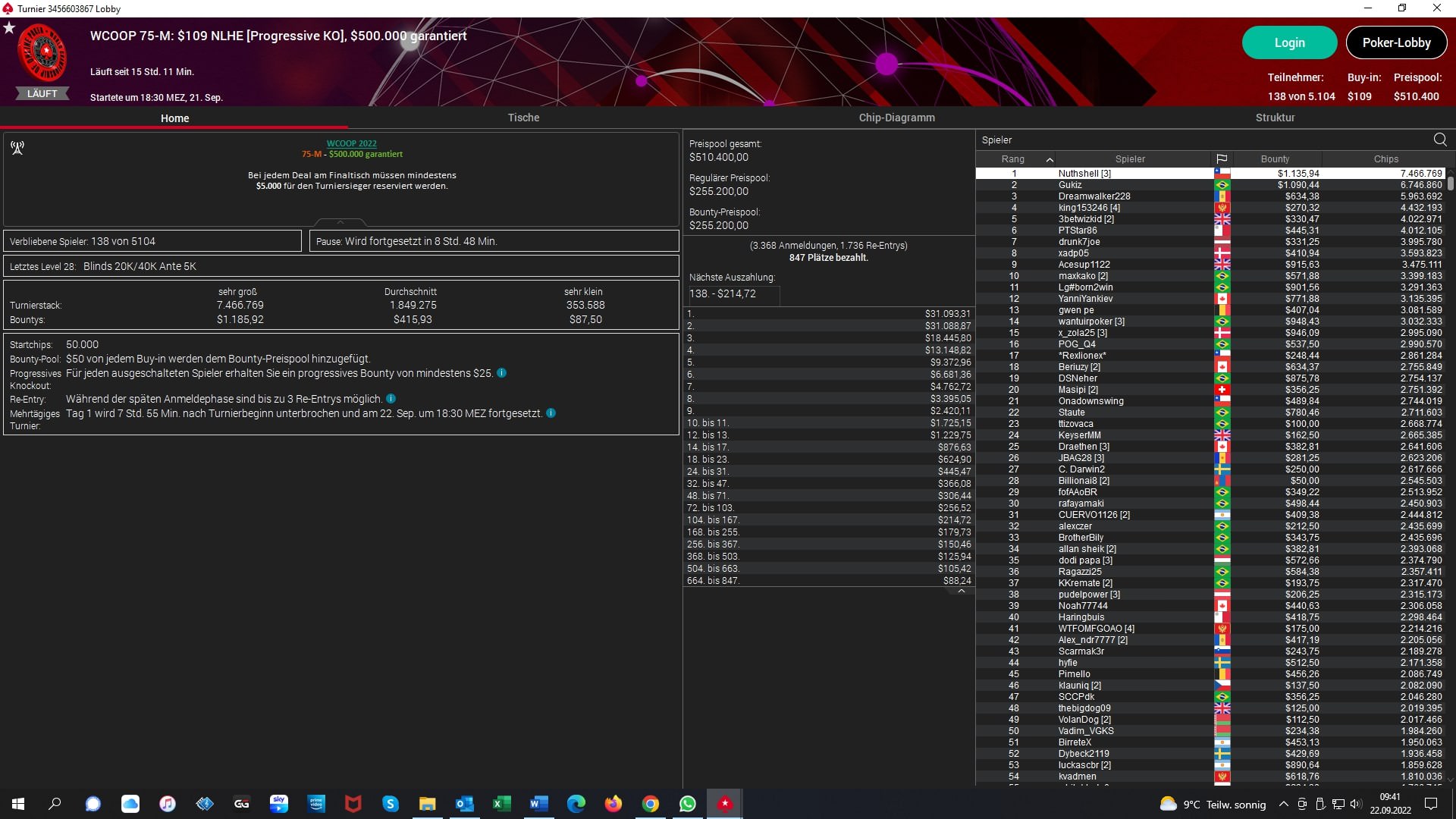Select player row Noah77744
Viewport: 1456px width, 819px height.
pyautogui.click(x=1210, y=606)
